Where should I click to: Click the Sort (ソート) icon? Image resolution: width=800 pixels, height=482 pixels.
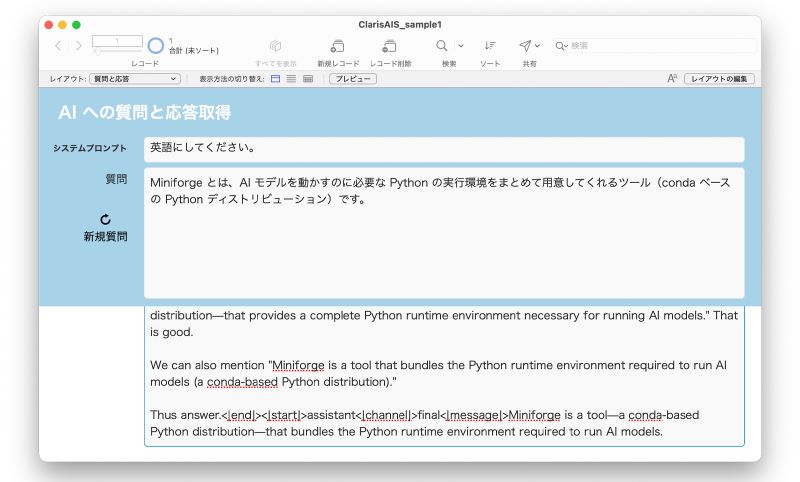click(x=490, y=46)
